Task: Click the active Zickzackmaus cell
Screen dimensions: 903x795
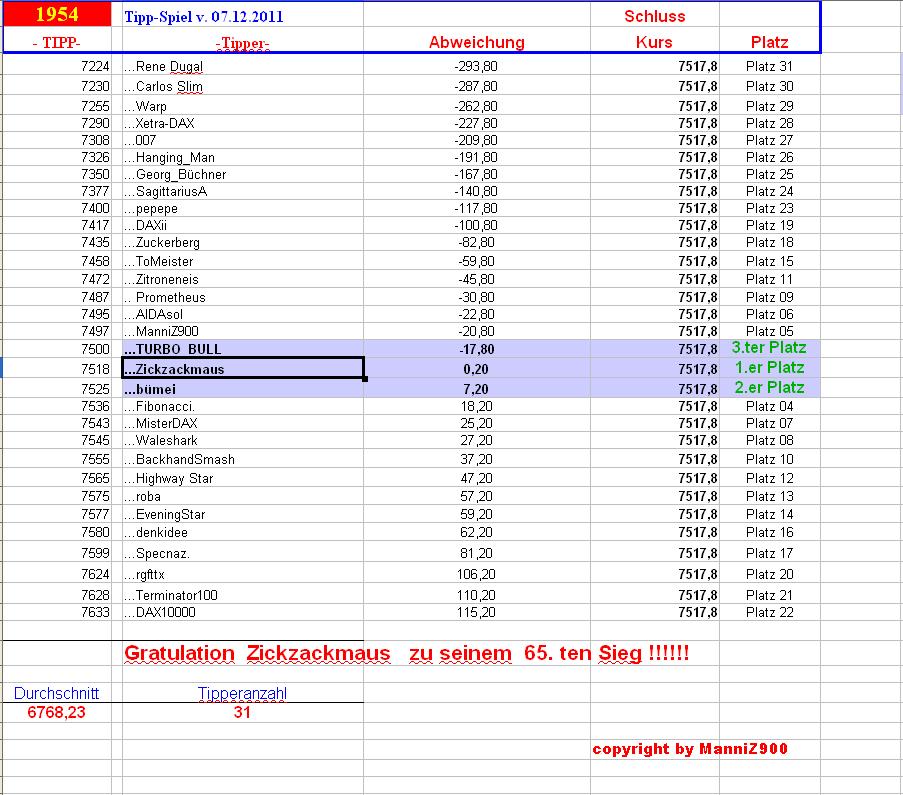Action: [x=242, y=369]
